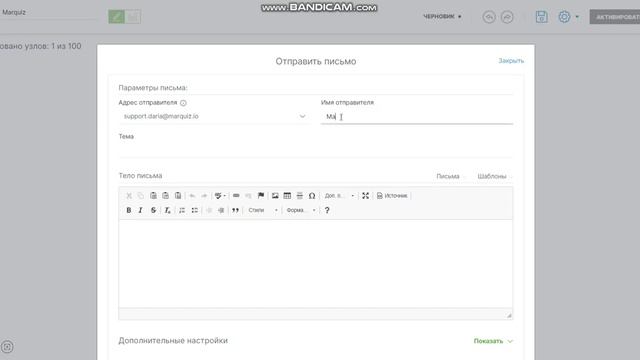The height and width of the screenshot is (360, 640).
Task: Insert special character with Omega icon
Action: tap(312, 196)
